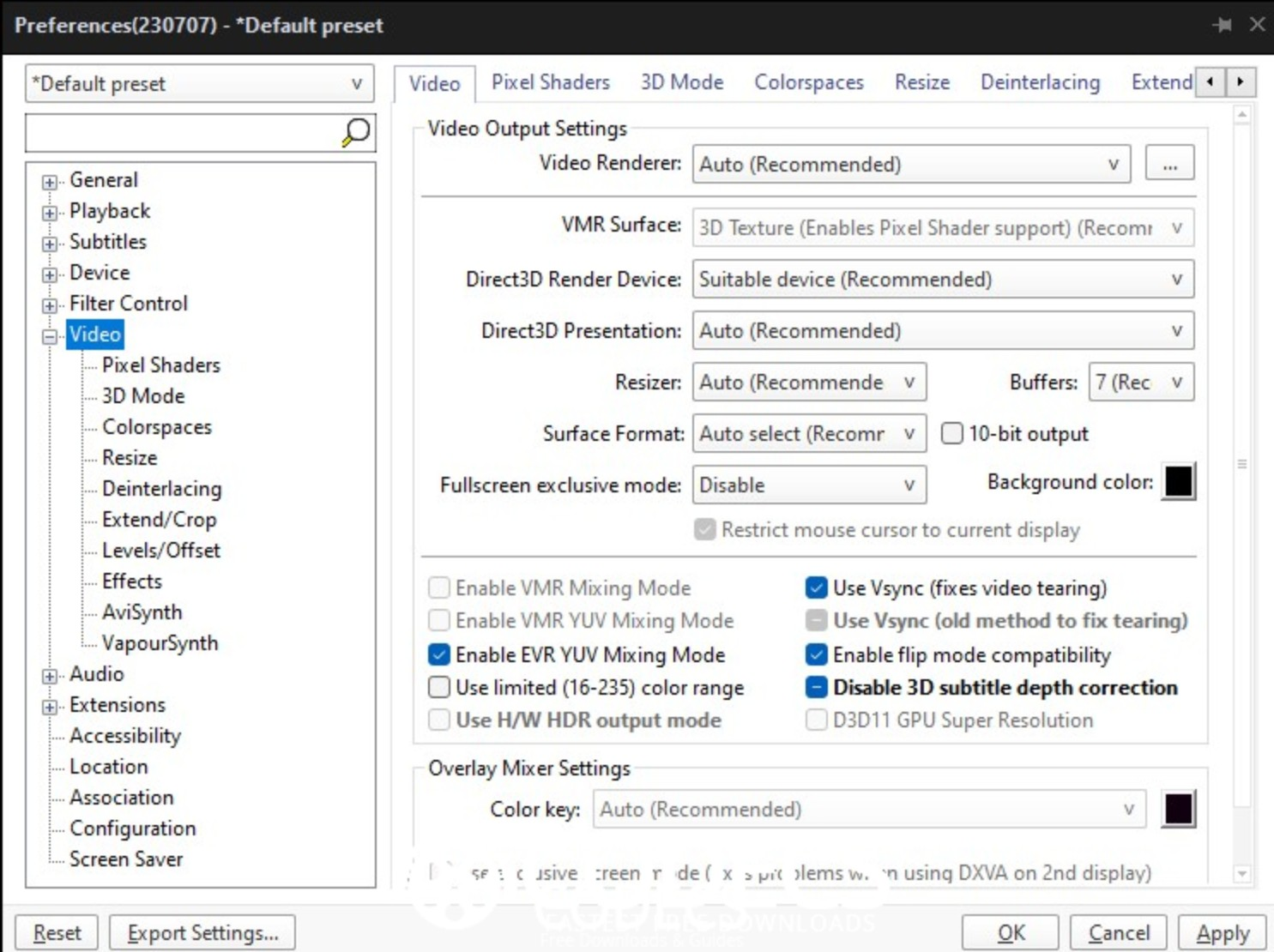This screenshot has height=952, width=1274.
Task: Select Deinterlacing in the tree
Action: pos(162,488)
